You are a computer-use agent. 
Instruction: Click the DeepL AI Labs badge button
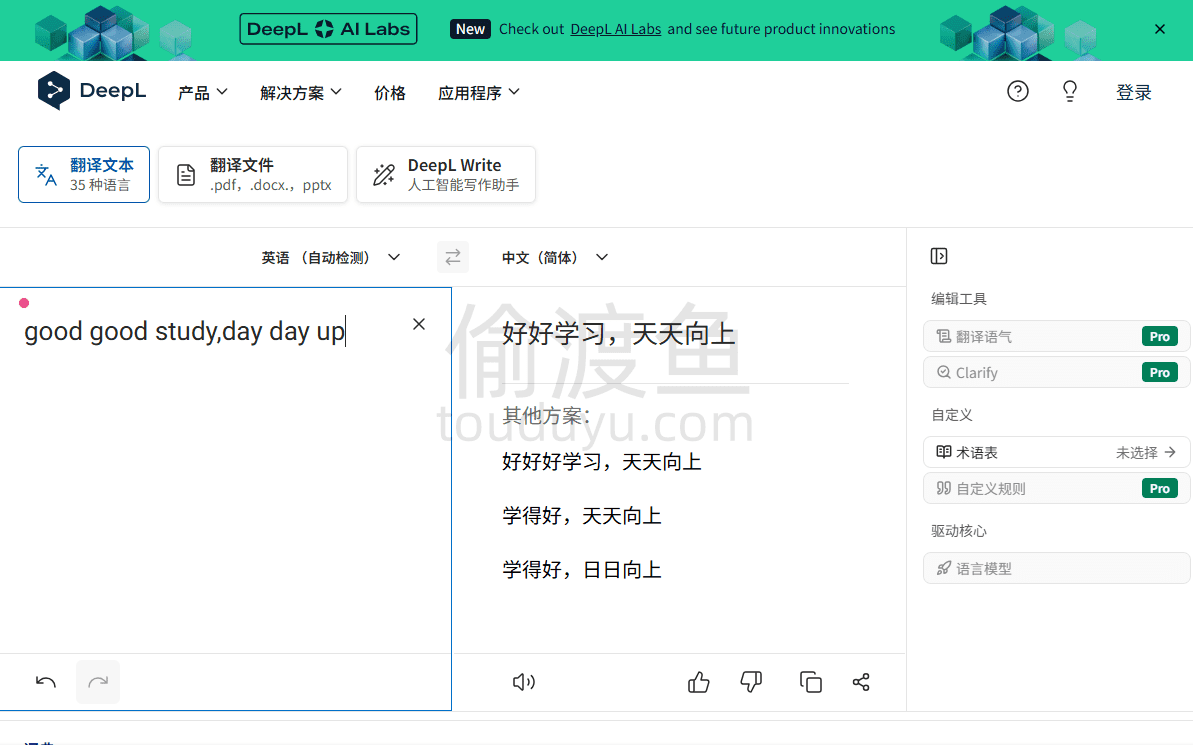pos(328,29)
